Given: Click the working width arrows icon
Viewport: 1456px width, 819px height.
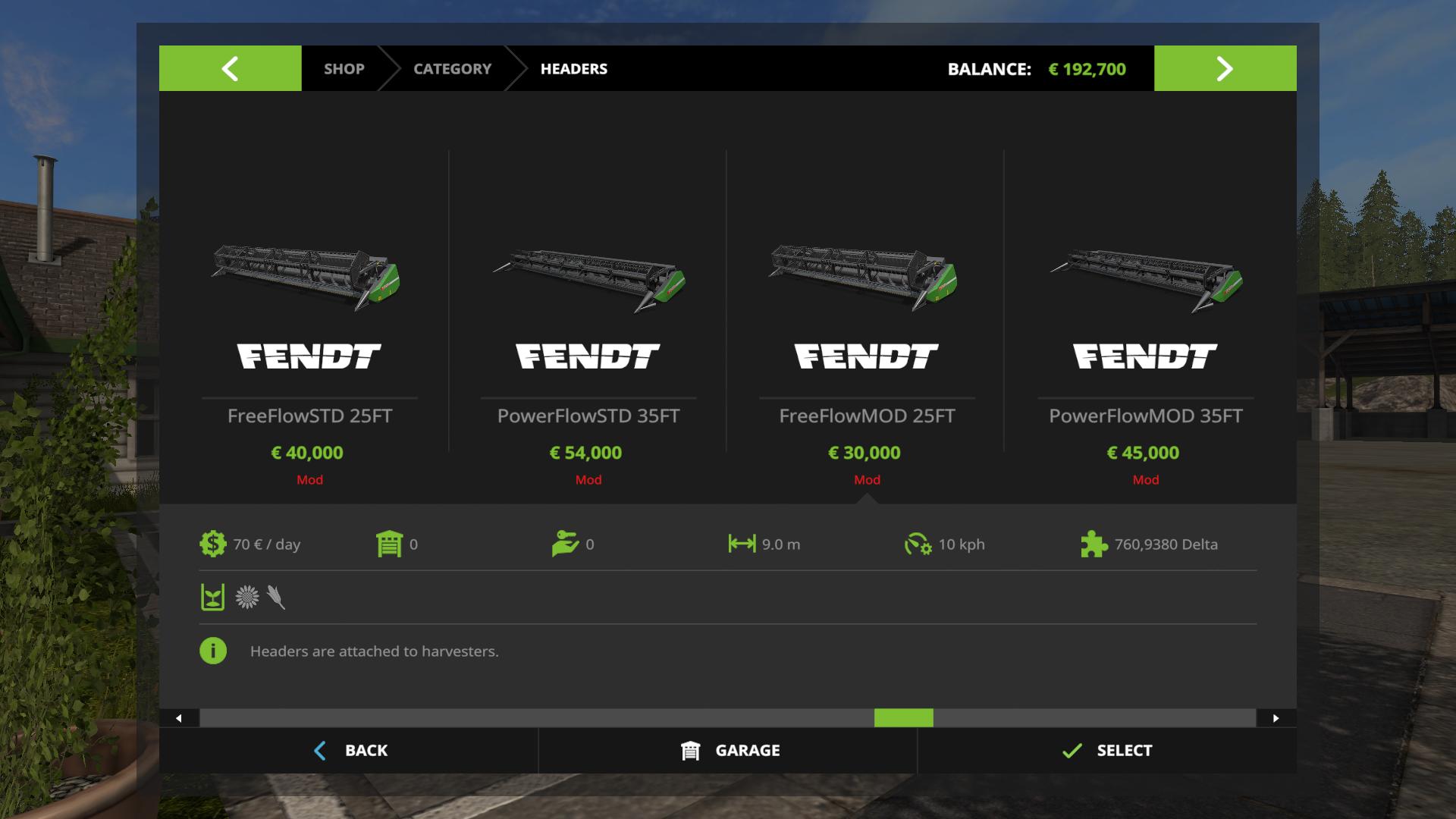Looking at the screenshot, I should coord(742,543).
